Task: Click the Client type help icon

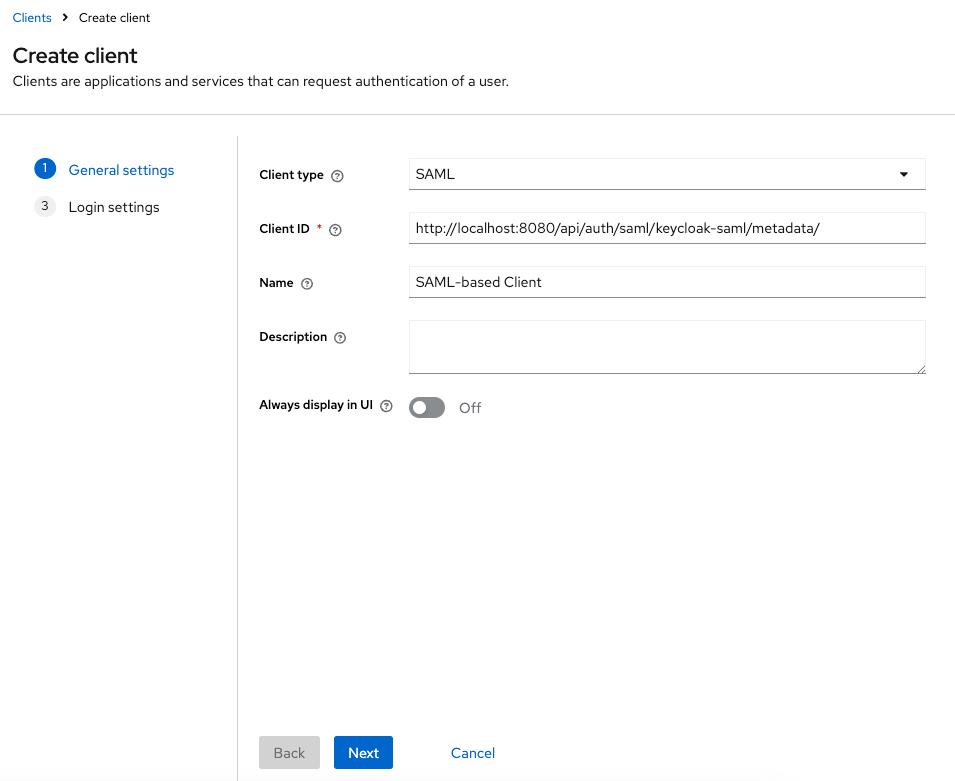Action: click(337, 176)
